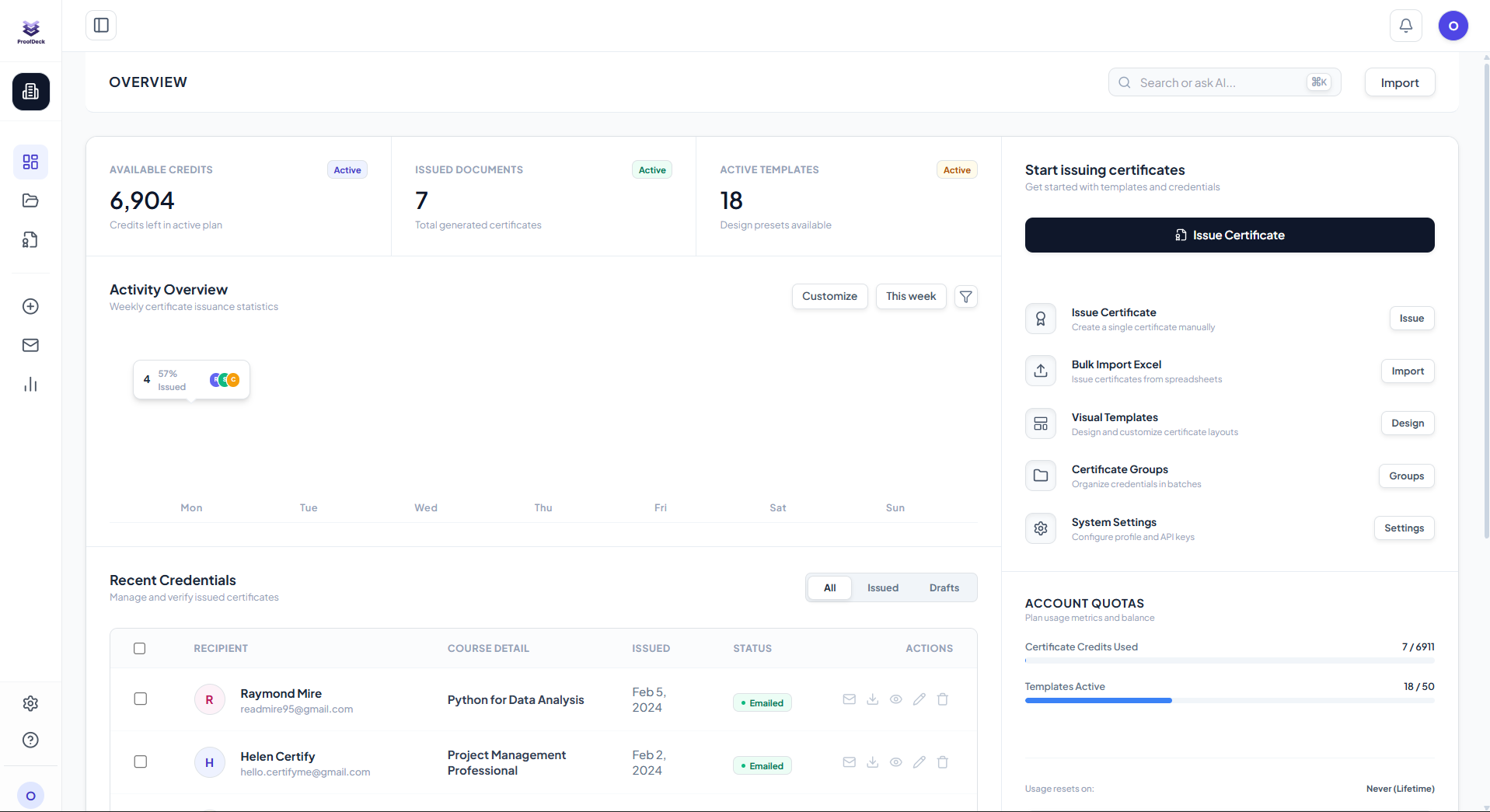Click Helen Certify's H avatar
Image resolution: width=1490 pixels, height=812 pixels.
[x=209, y=763]
